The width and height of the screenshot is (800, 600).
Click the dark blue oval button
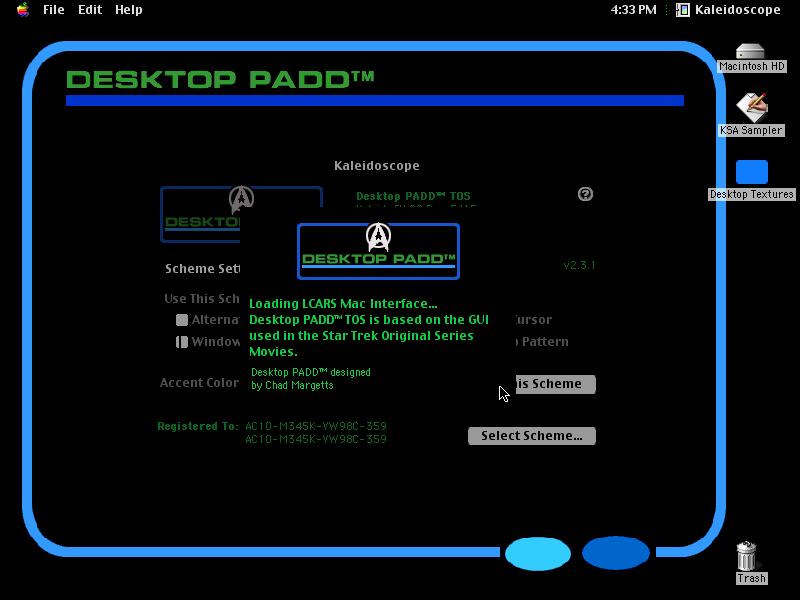click(x=616, y=553)
